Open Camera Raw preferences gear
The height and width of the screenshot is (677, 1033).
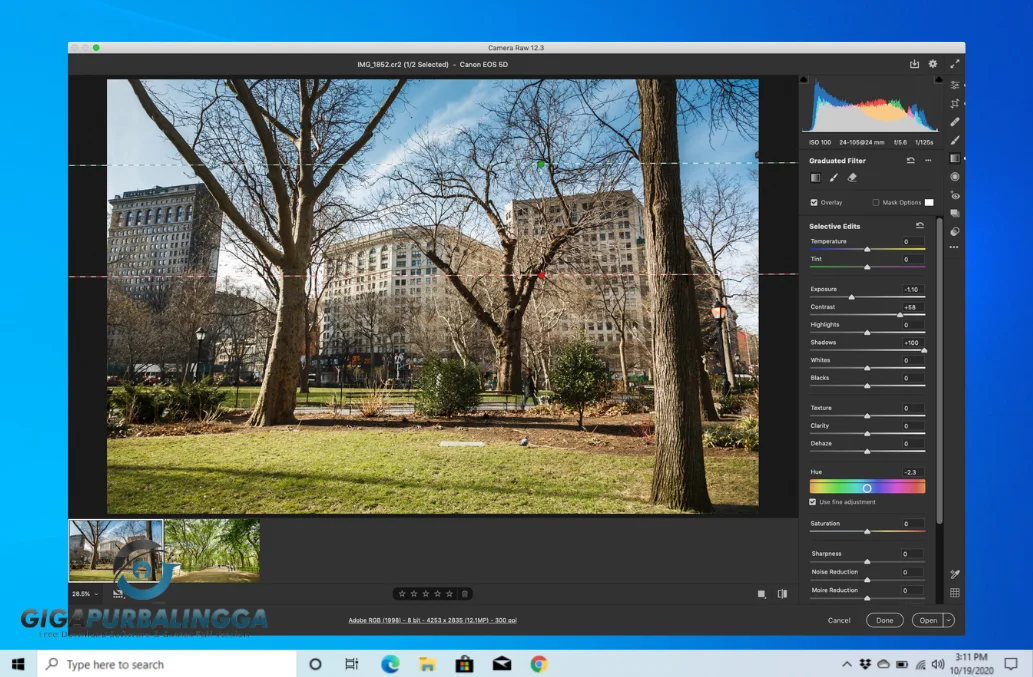(x=932, y=63)
